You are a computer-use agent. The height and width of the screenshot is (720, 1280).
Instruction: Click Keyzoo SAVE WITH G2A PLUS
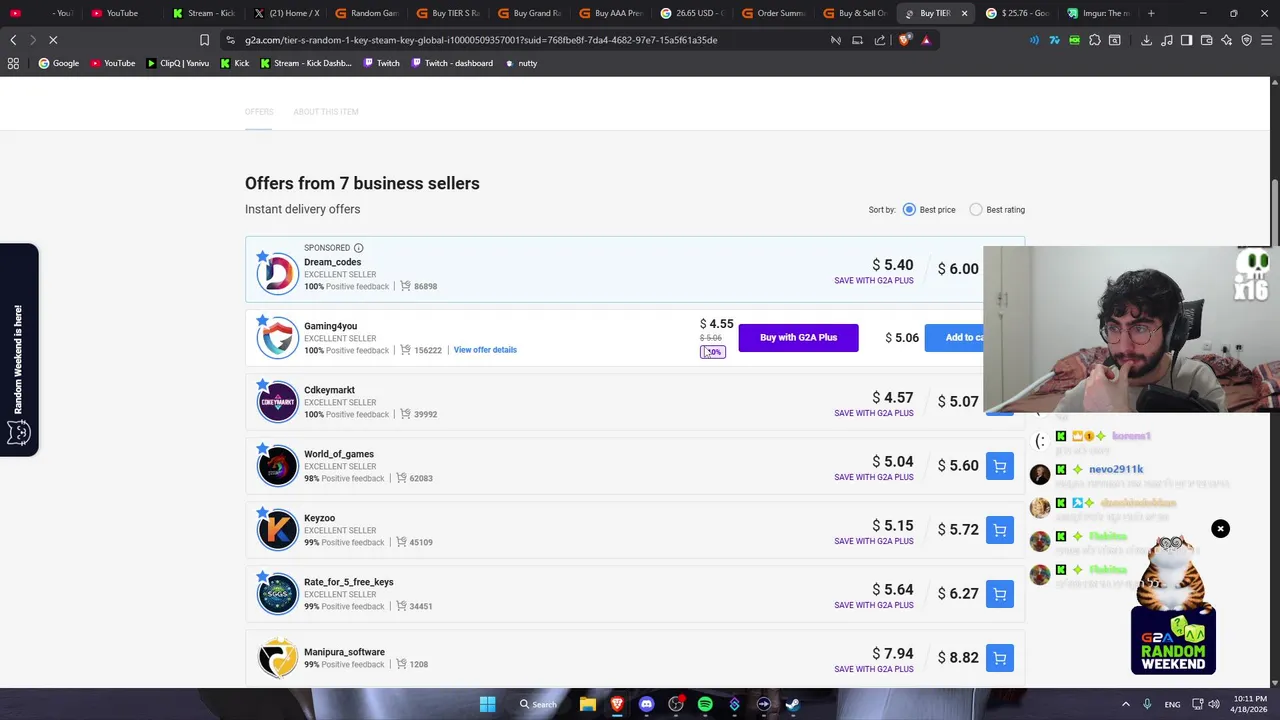[x=874, y=541]
